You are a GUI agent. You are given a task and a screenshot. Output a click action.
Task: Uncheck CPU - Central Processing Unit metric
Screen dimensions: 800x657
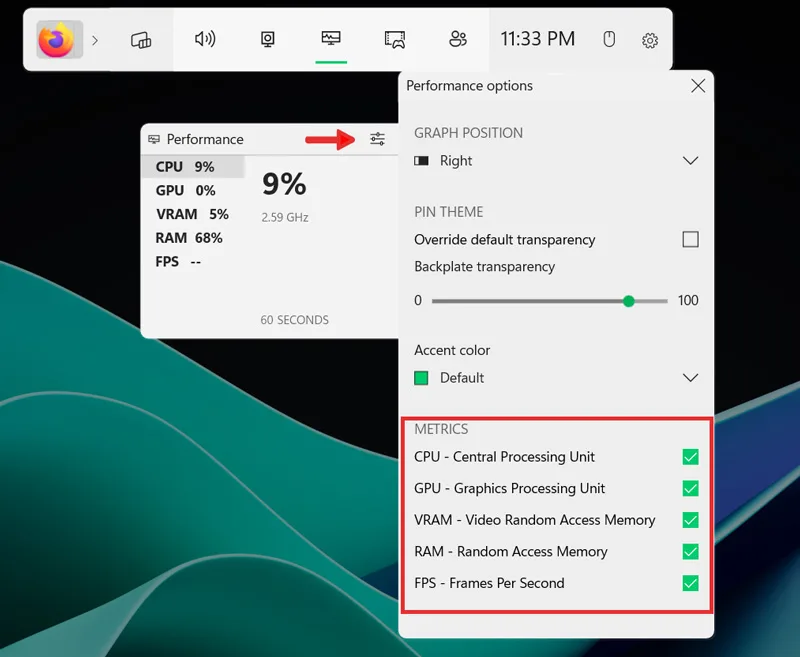click(x=690, y=457)
